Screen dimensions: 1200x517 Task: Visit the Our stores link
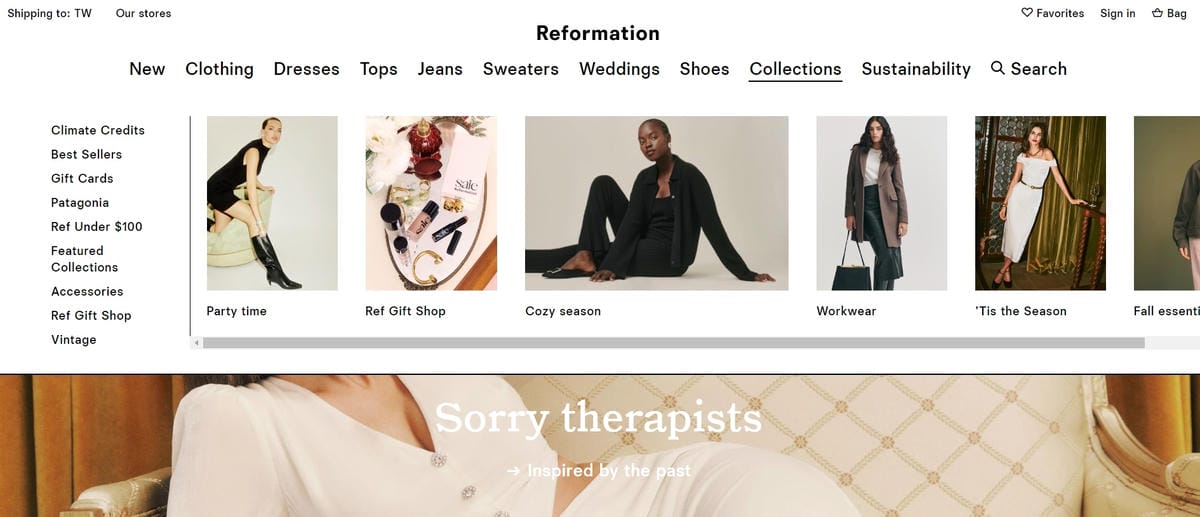coord(143,13)
